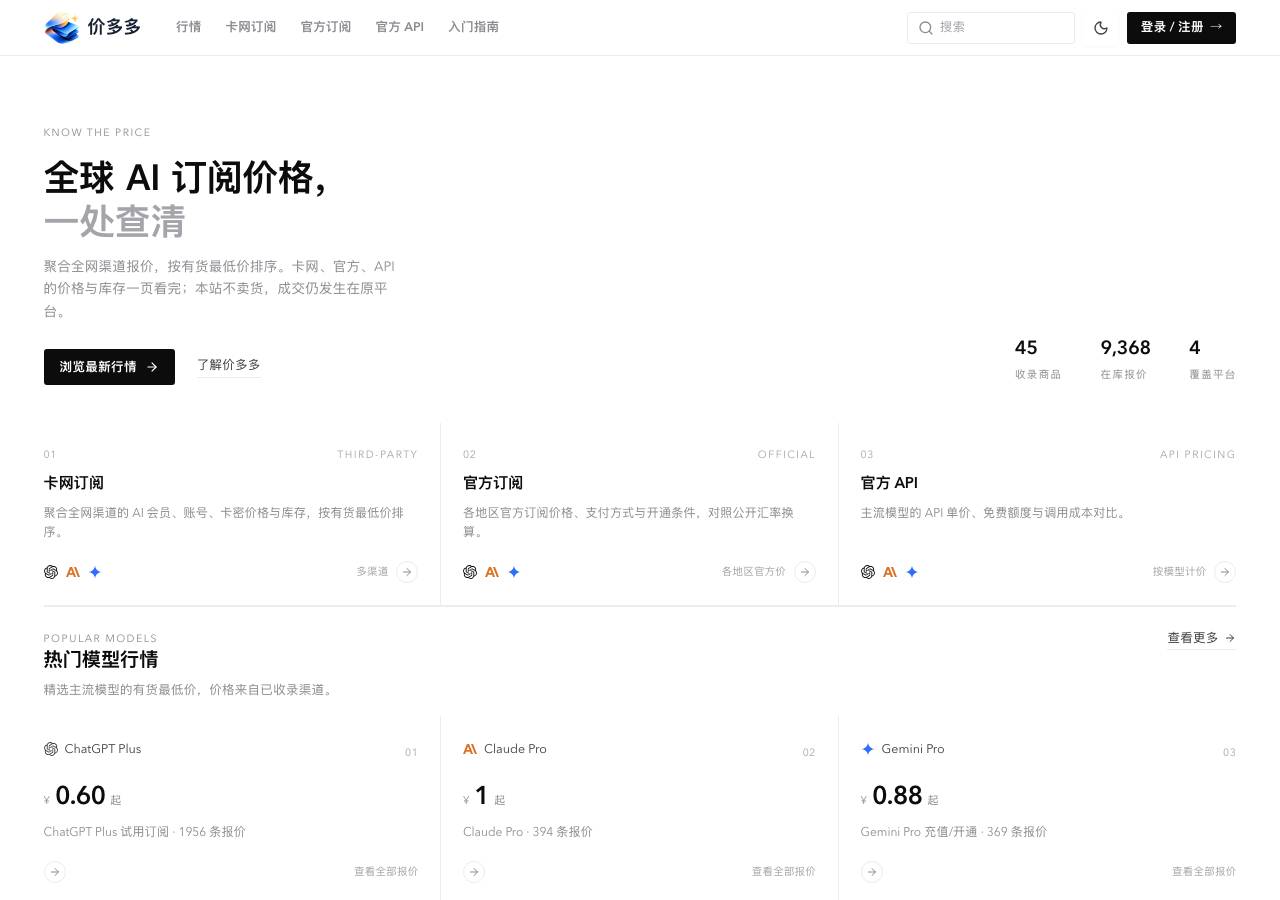
Task: Click the arrow circle next to 多渠道
Action: pos(407,572)
